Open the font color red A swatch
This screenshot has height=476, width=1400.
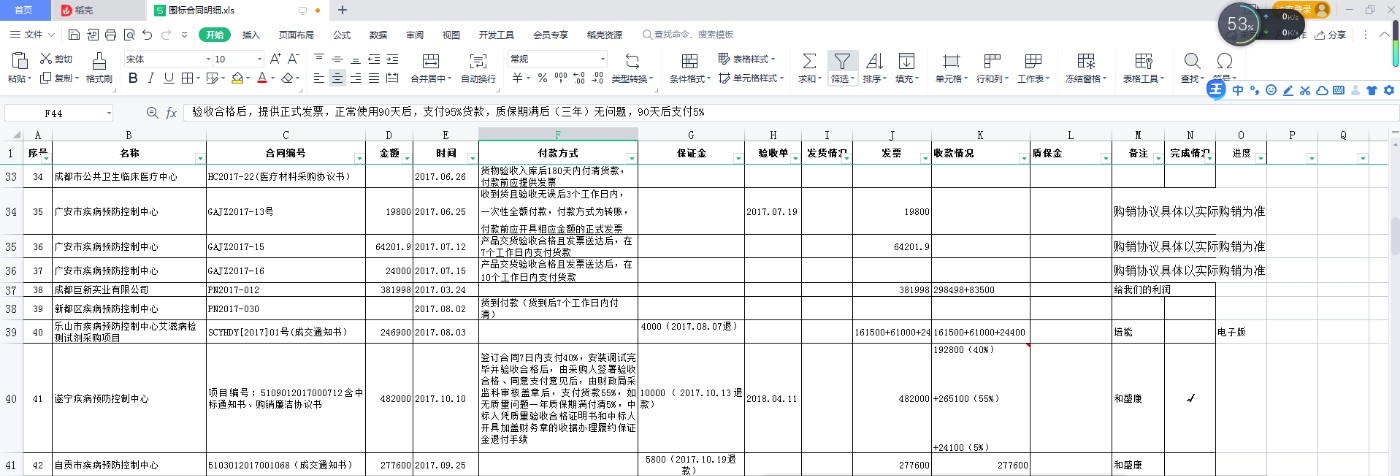point(261,78)
